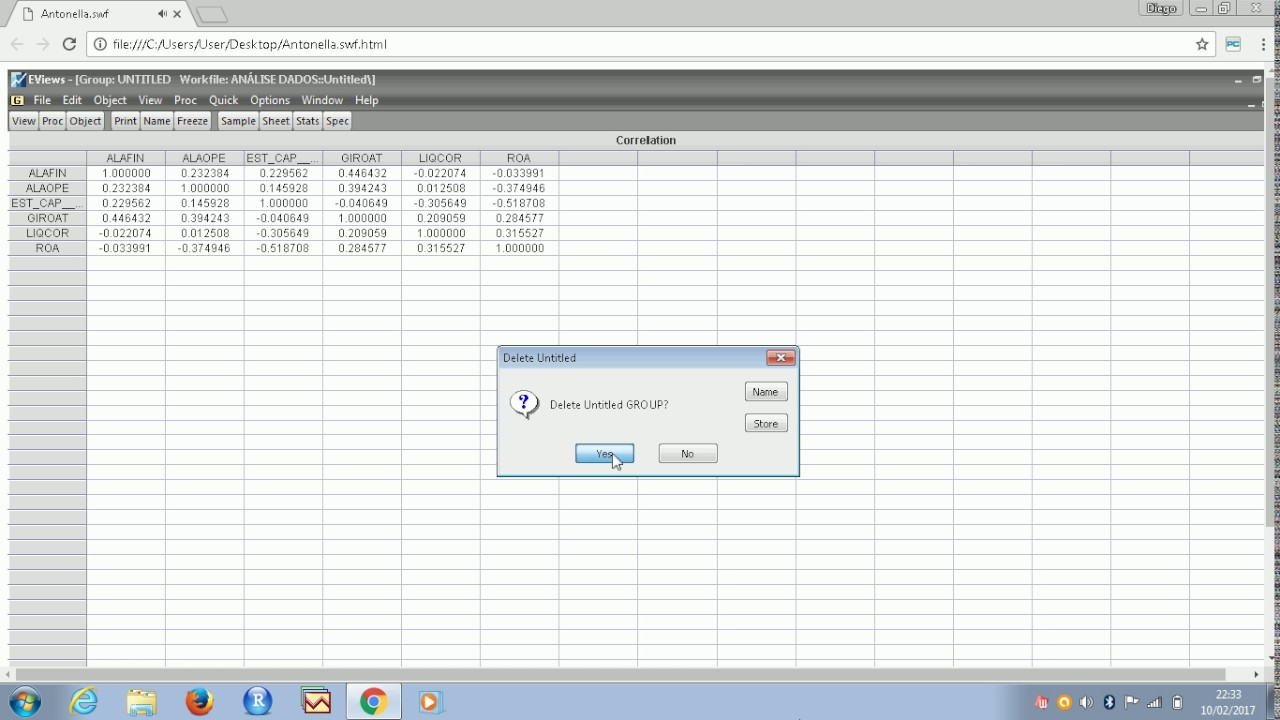
Task: Click the EViews application logo icon
Action: [x=18, y=80]
